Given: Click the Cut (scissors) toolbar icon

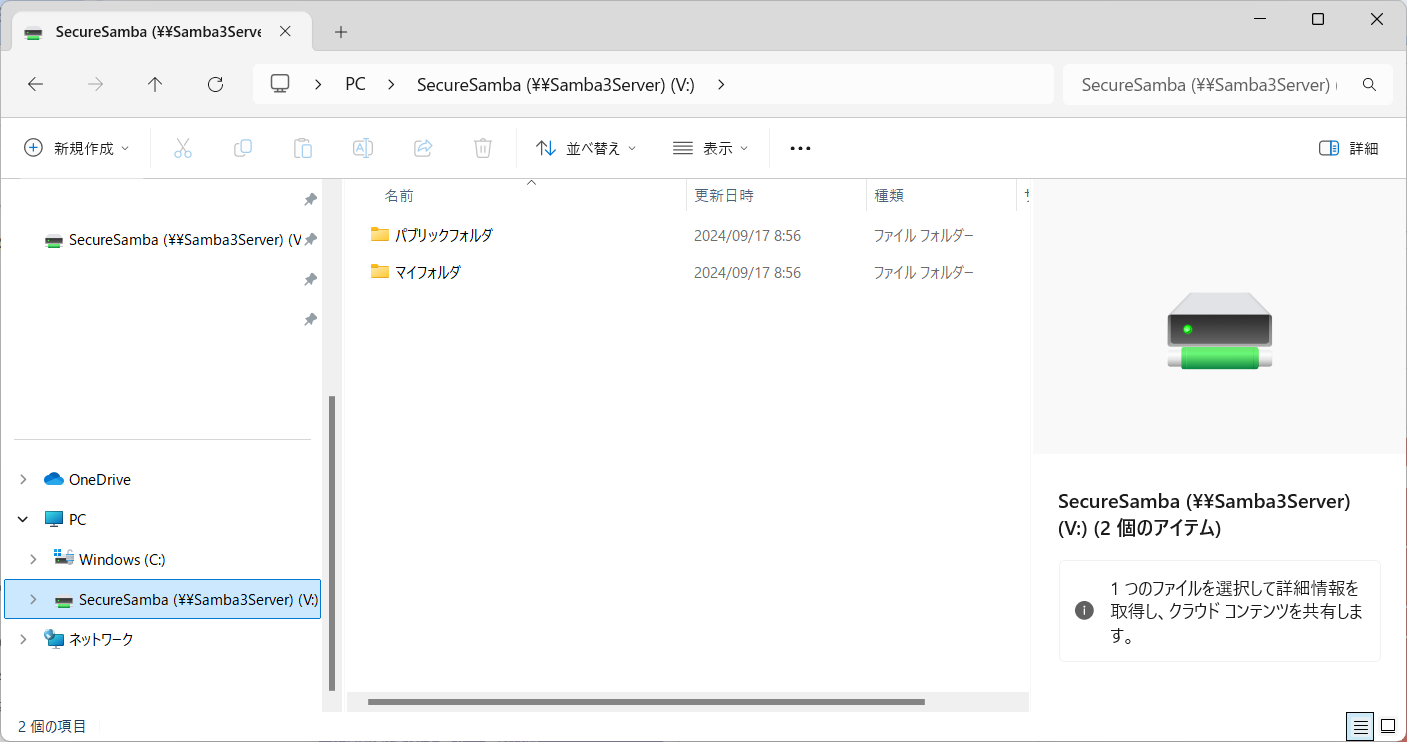Looking at the screenshot, I should tap(182, 148).
